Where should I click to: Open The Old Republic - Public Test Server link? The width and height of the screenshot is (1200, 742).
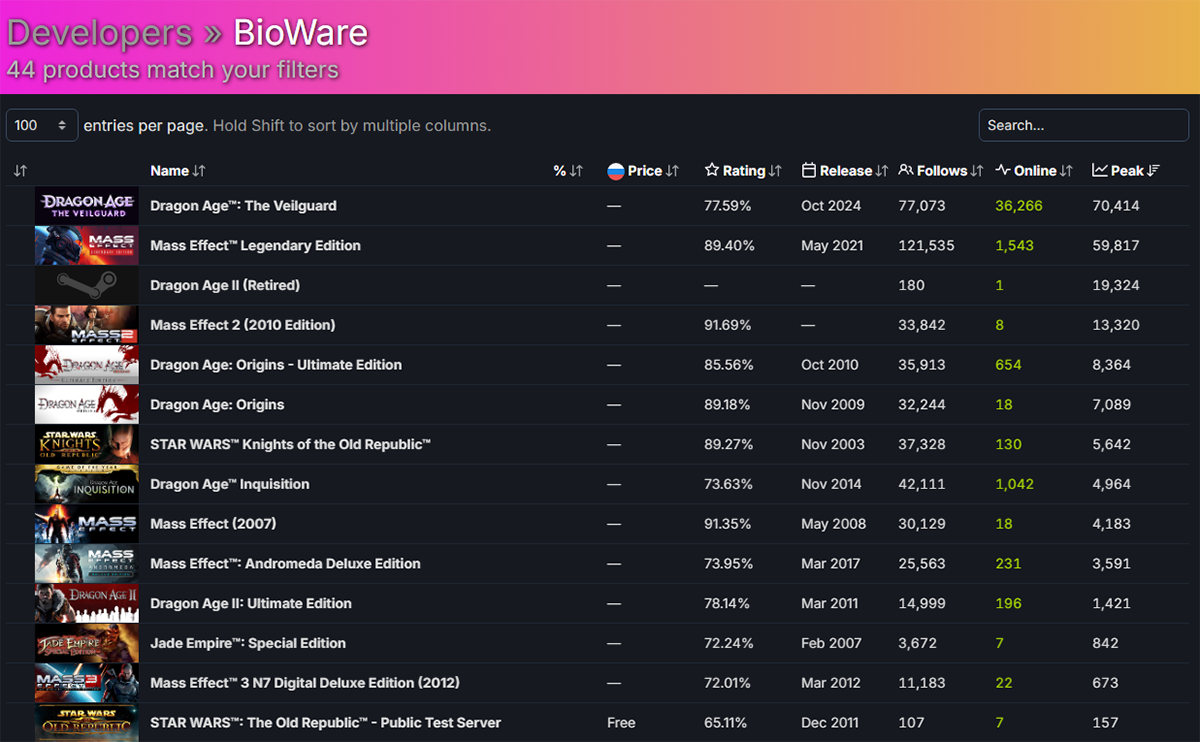tap(325, 723)
